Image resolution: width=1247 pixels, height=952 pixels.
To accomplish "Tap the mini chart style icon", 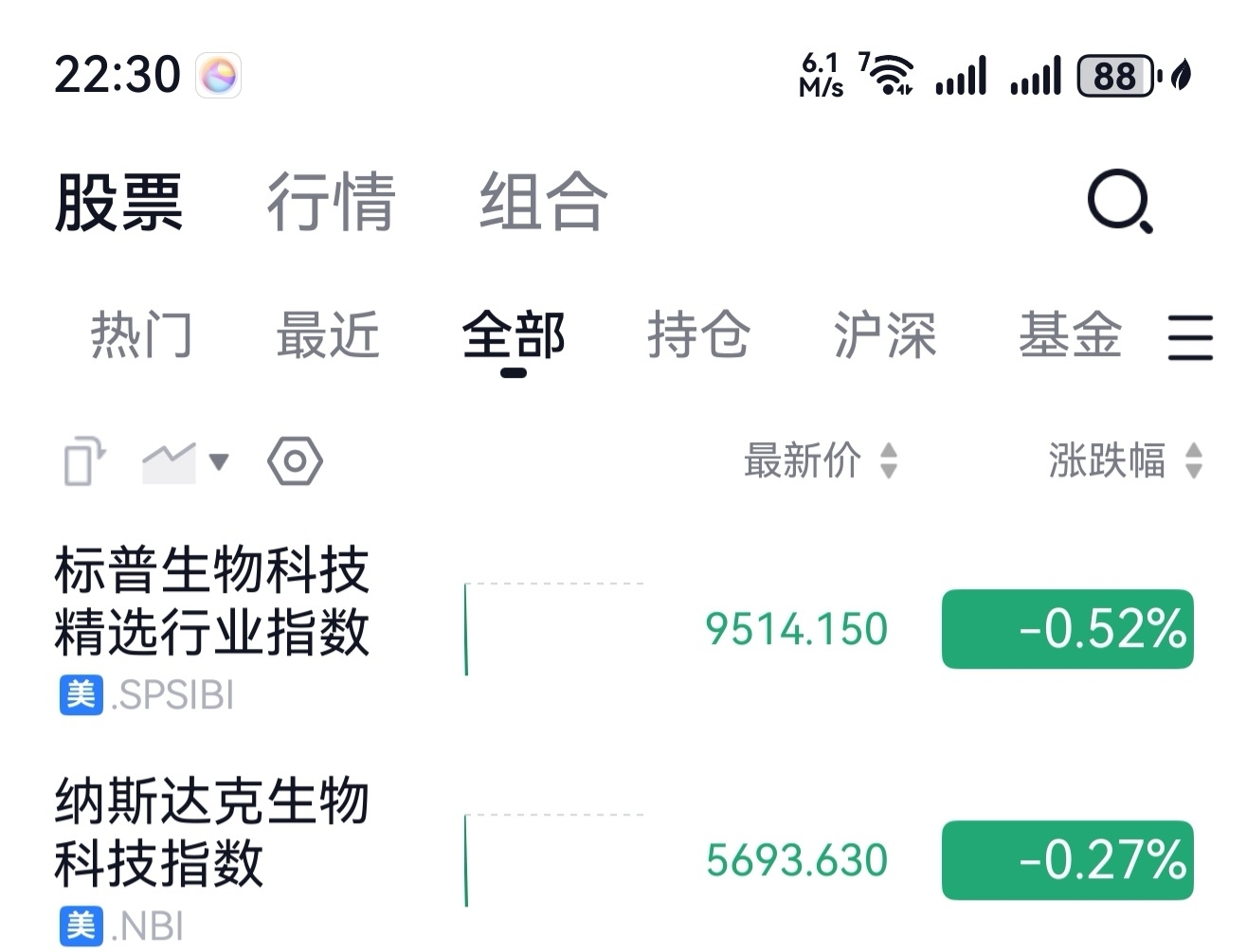I will [x=168, y=462].
